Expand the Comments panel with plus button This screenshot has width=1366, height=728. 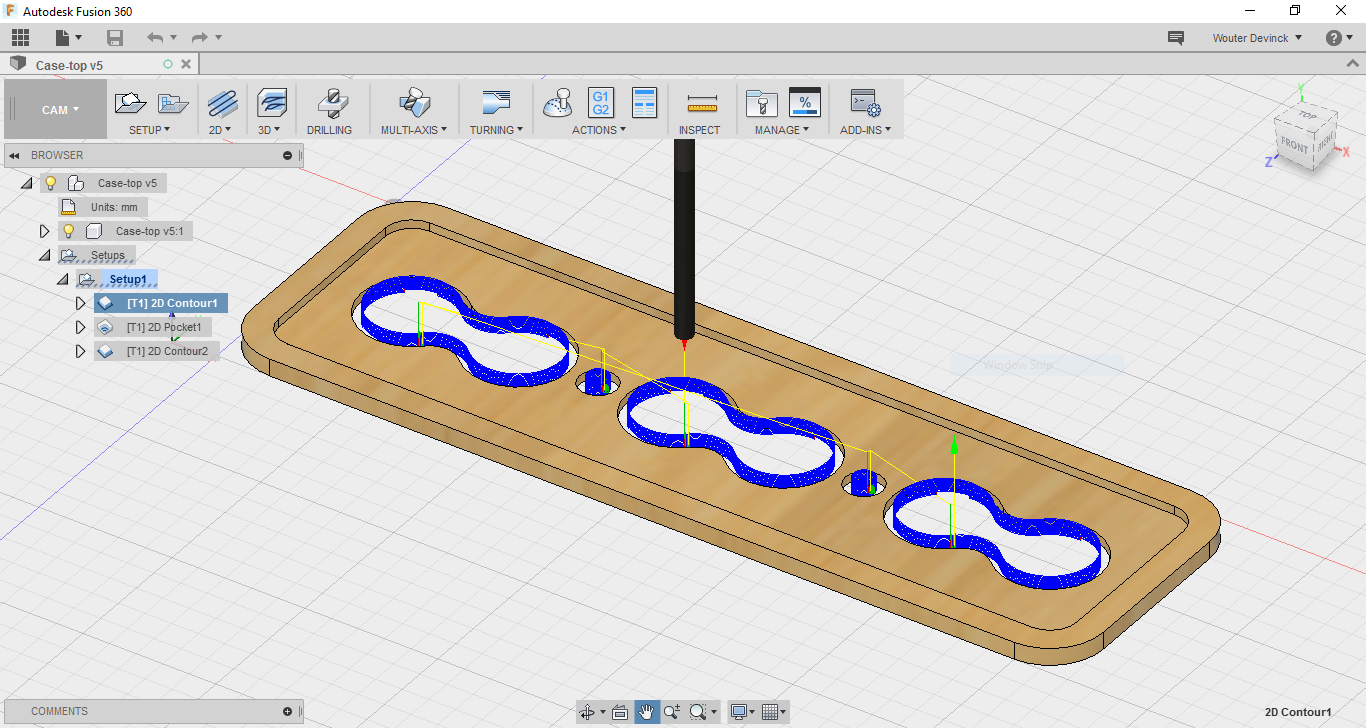(288, 712)
